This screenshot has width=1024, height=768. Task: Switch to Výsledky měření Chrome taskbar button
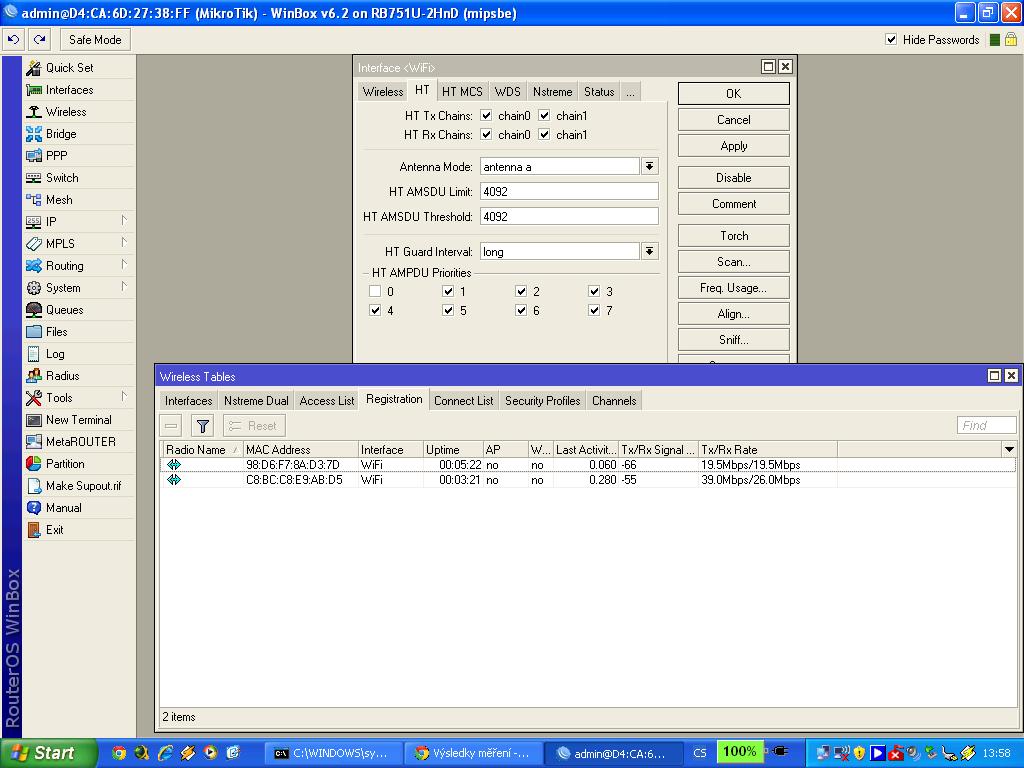pos(473,753)
